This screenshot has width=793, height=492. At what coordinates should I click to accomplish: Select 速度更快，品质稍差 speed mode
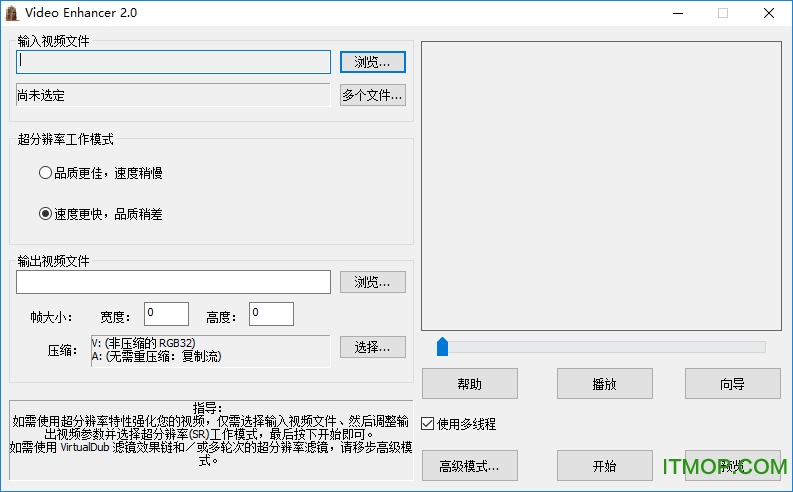click(45, 213)
